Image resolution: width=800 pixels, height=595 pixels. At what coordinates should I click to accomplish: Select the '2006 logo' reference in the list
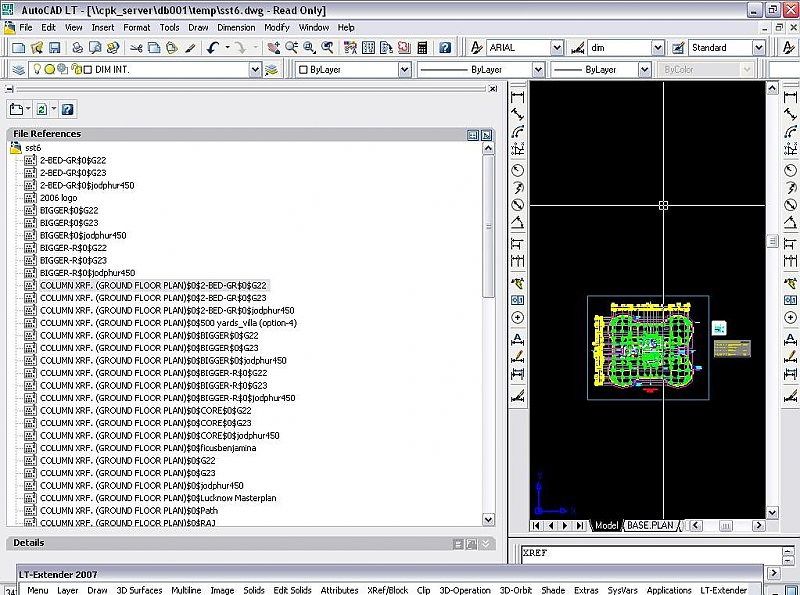[x=58, y=198]
